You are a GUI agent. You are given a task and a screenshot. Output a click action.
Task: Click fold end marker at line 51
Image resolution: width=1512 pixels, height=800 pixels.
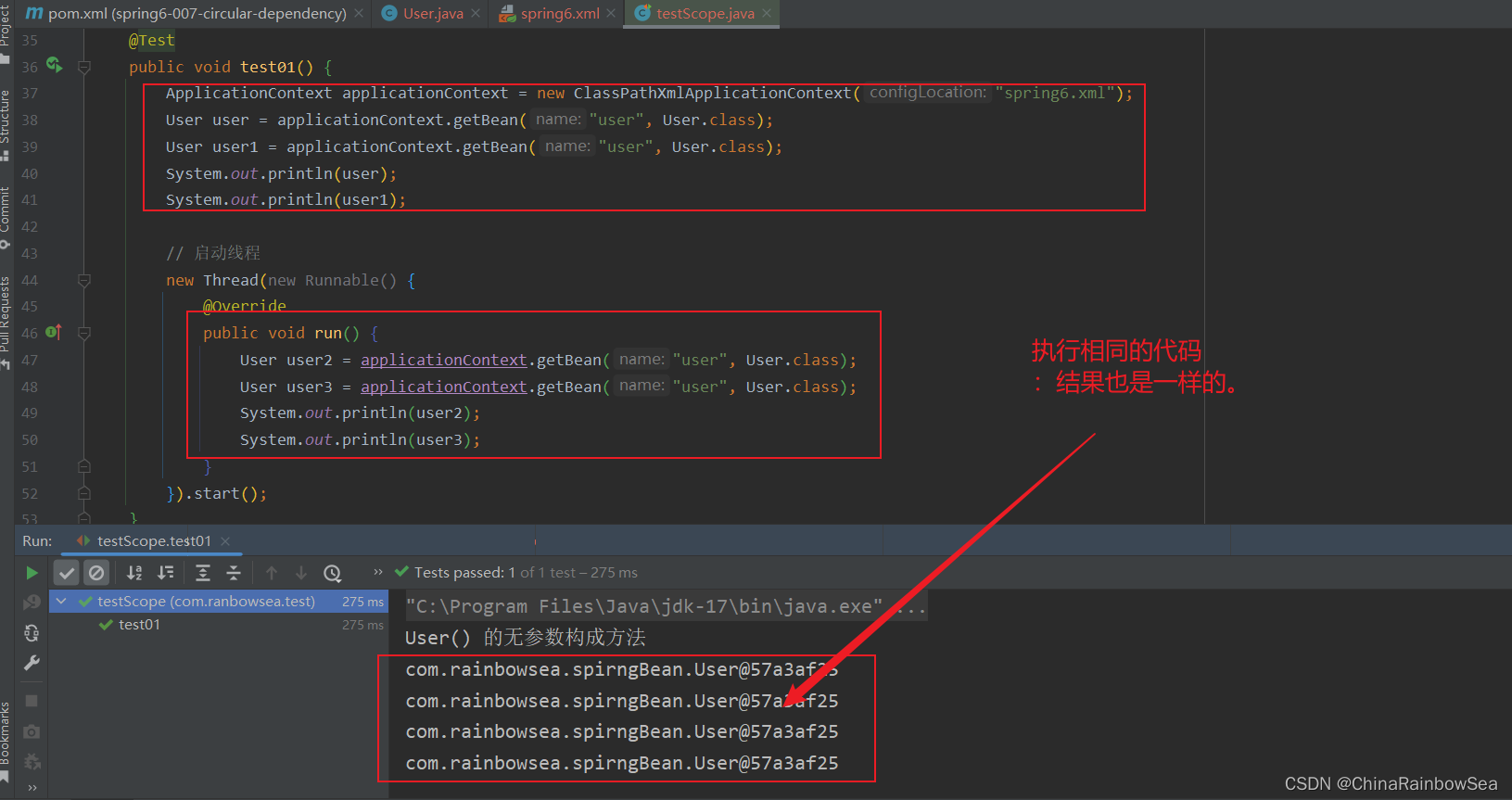[84, 466]
